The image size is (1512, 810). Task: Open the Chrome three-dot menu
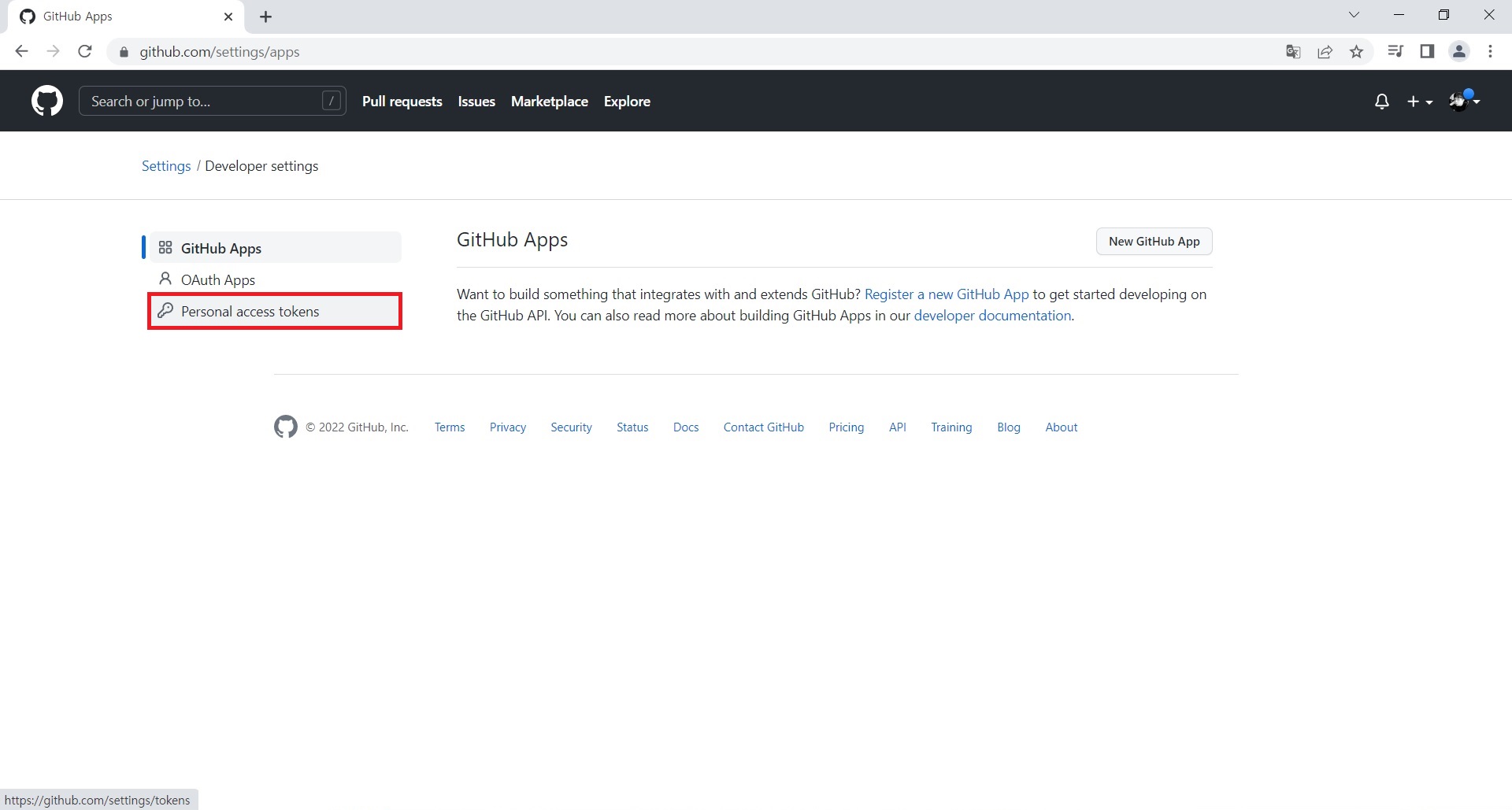click(x=1490, y=52)
